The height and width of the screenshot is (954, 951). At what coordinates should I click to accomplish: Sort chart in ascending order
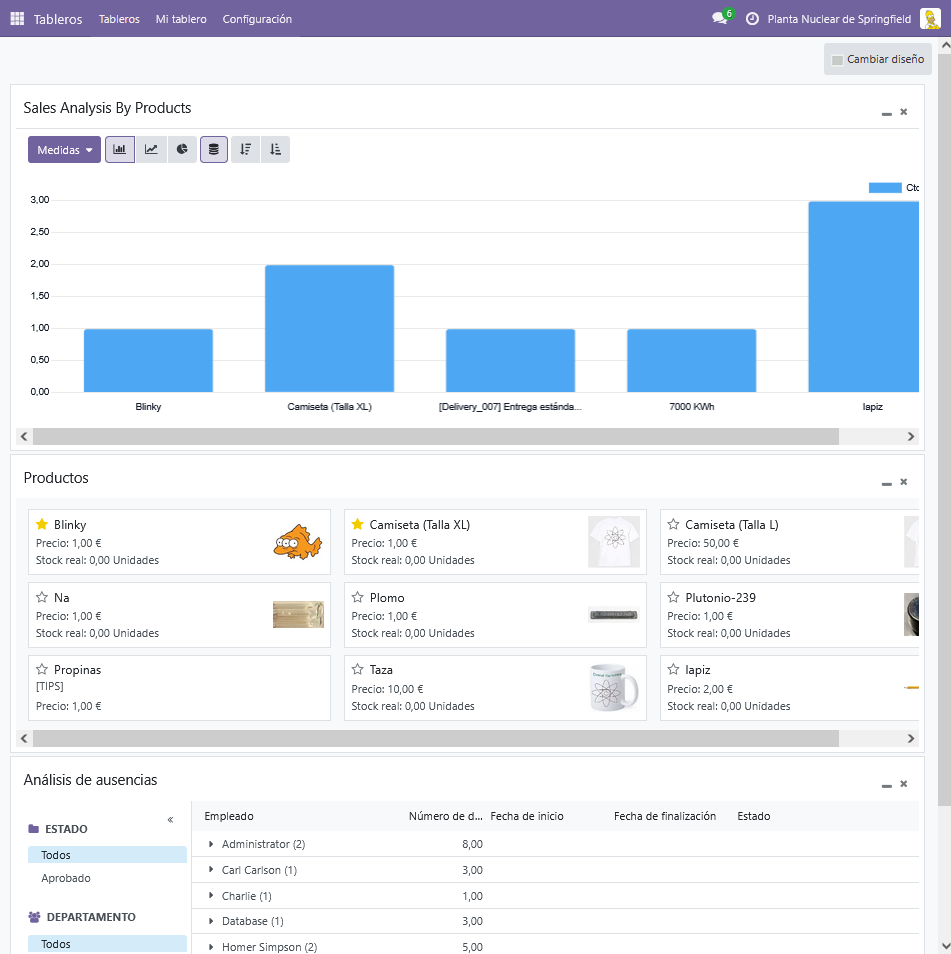(x=276, y=150)
